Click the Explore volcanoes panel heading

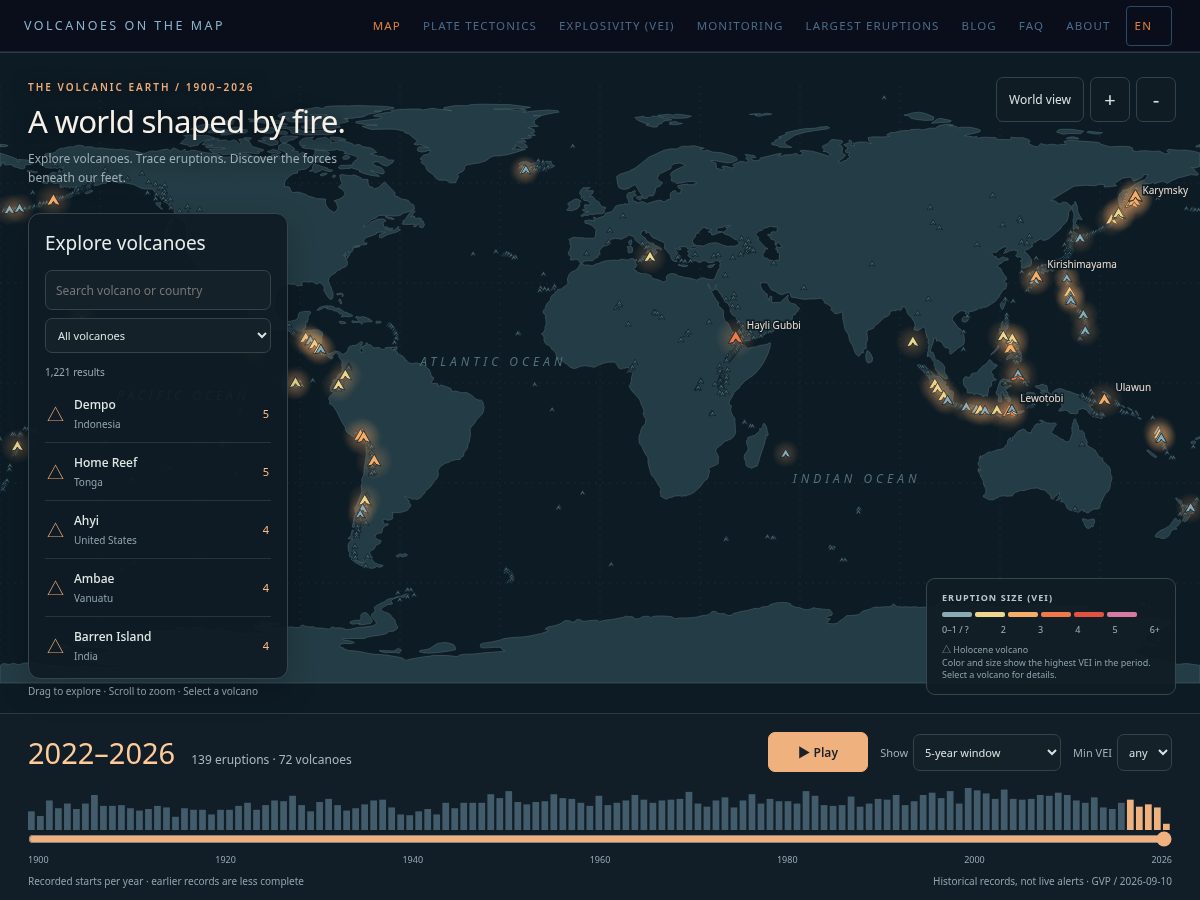click(125, 243)
